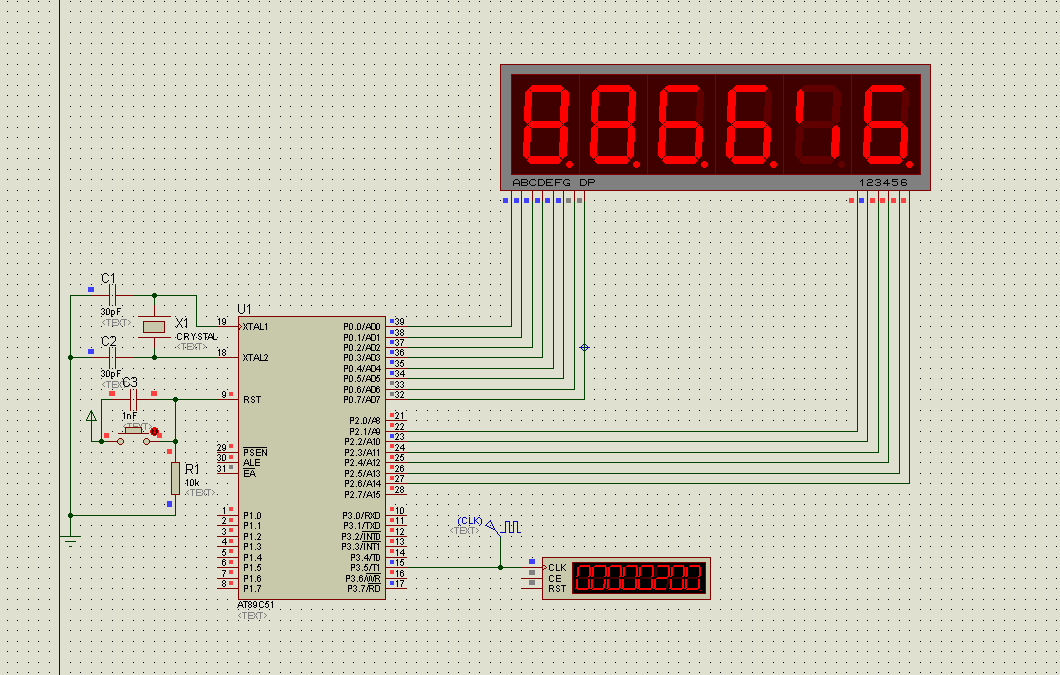Click the X1 crystal component
Viewport: 1060px width, 675px height.
tap(154, 327)
